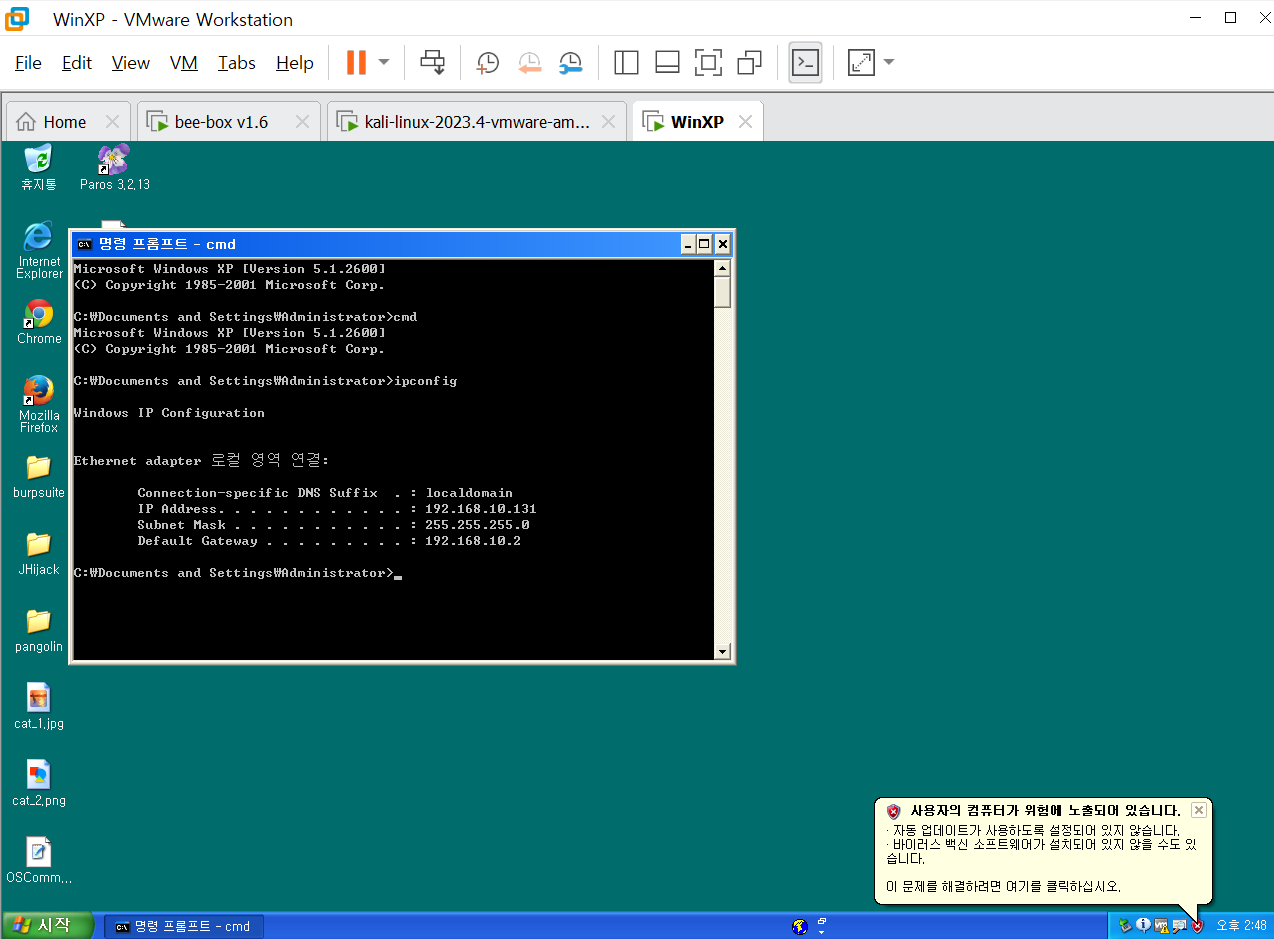
Task: Select the JHijack folder on desktop
Action: point(39,553)
